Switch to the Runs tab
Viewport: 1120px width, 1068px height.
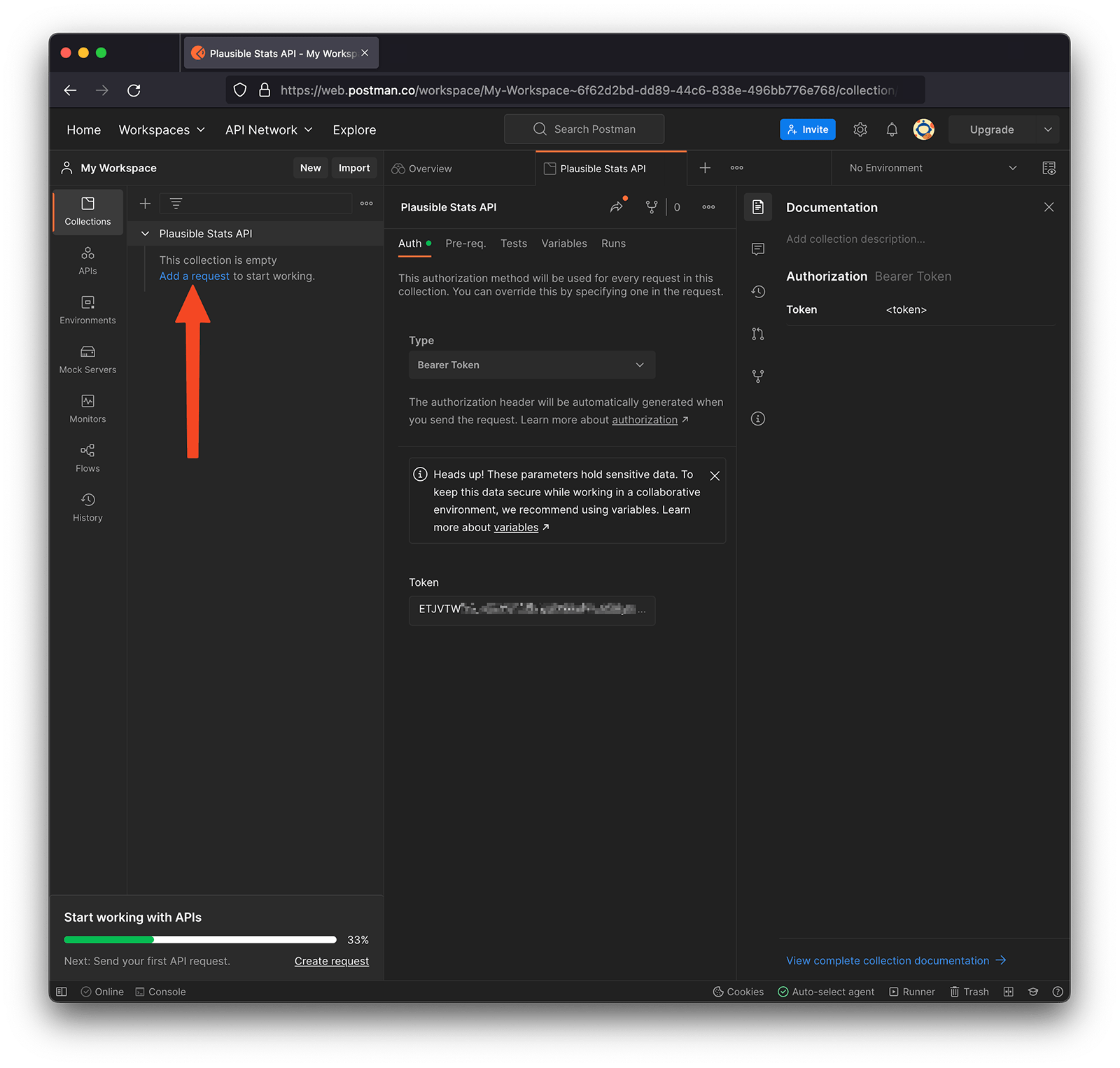click(613, 244)
